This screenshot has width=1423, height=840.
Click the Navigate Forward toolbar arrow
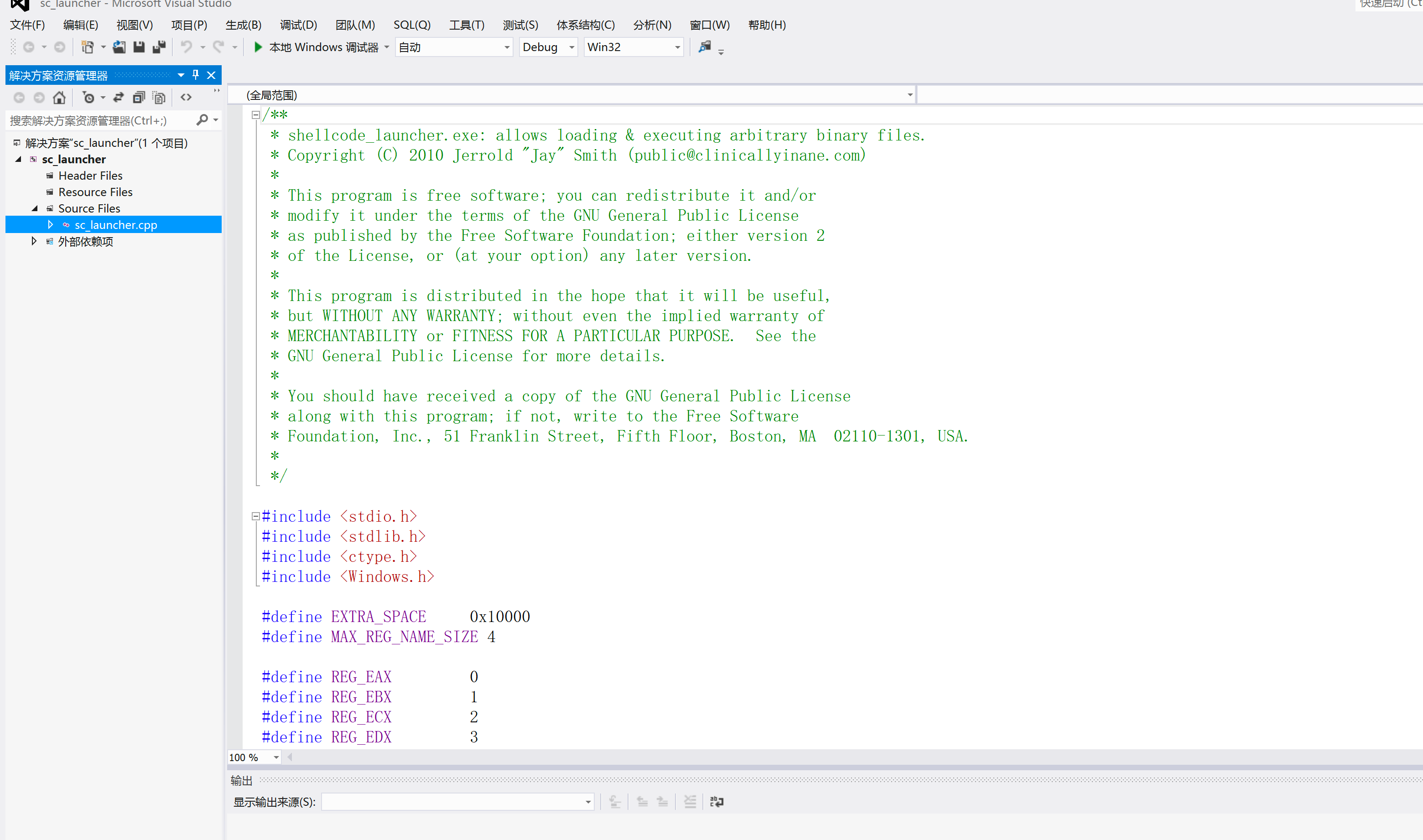pos(59,47)
